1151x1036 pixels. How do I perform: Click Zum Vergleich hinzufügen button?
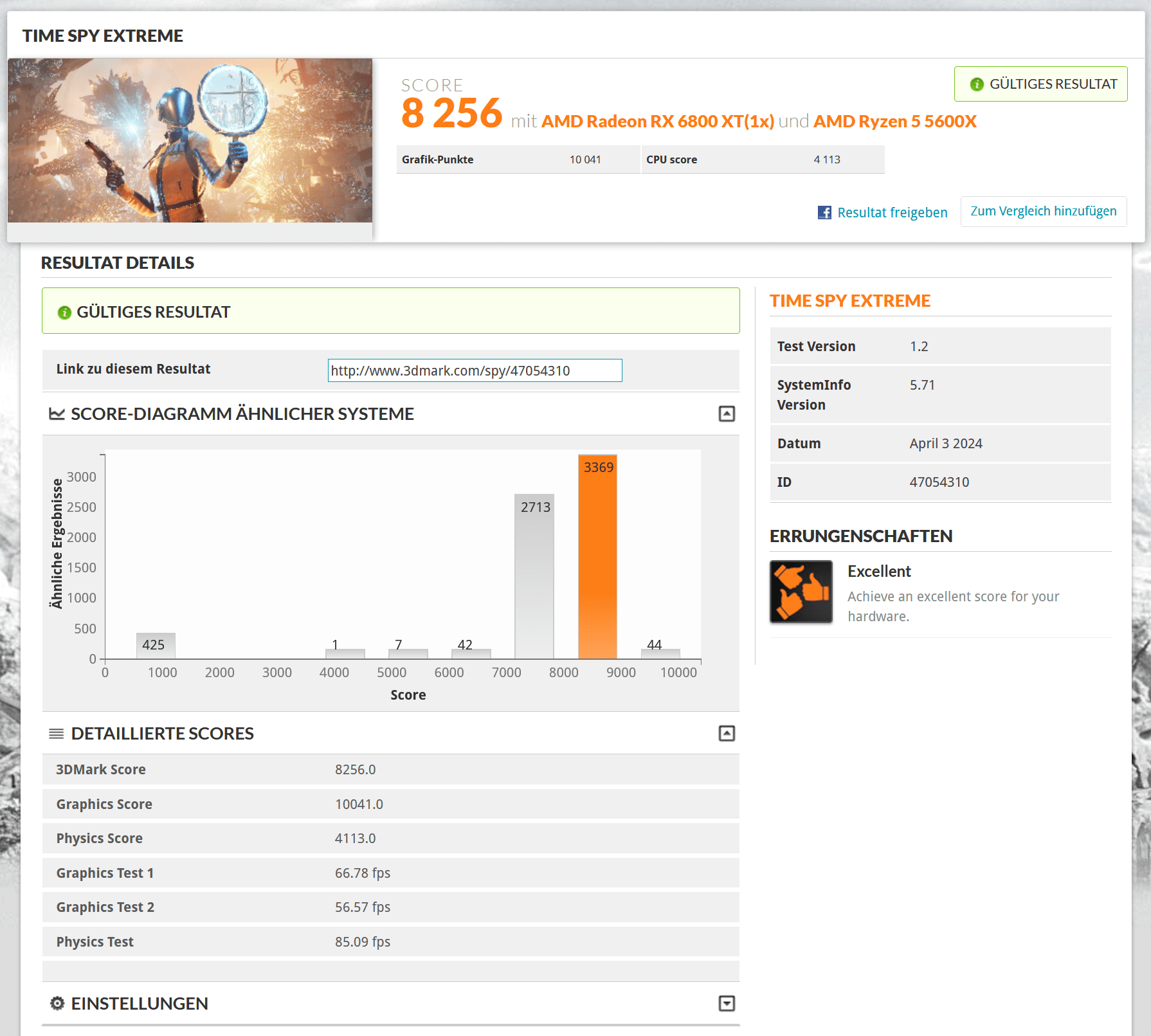[1044, 212]
